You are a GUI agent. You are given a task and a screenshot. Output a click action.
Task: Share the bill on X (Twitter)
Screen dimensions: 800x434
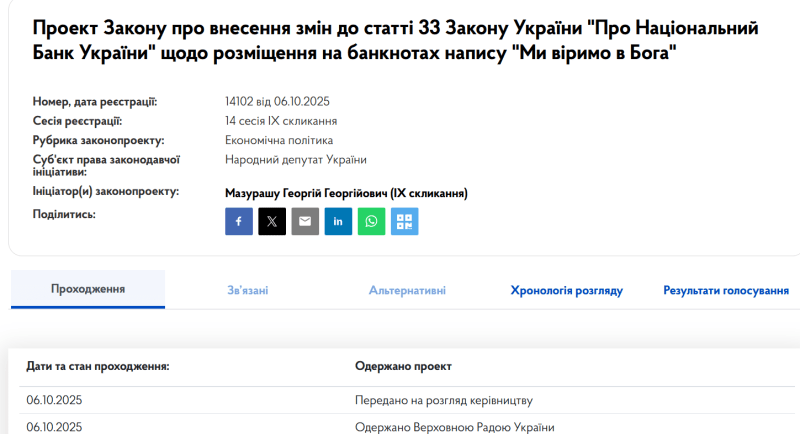pos(272,221)
